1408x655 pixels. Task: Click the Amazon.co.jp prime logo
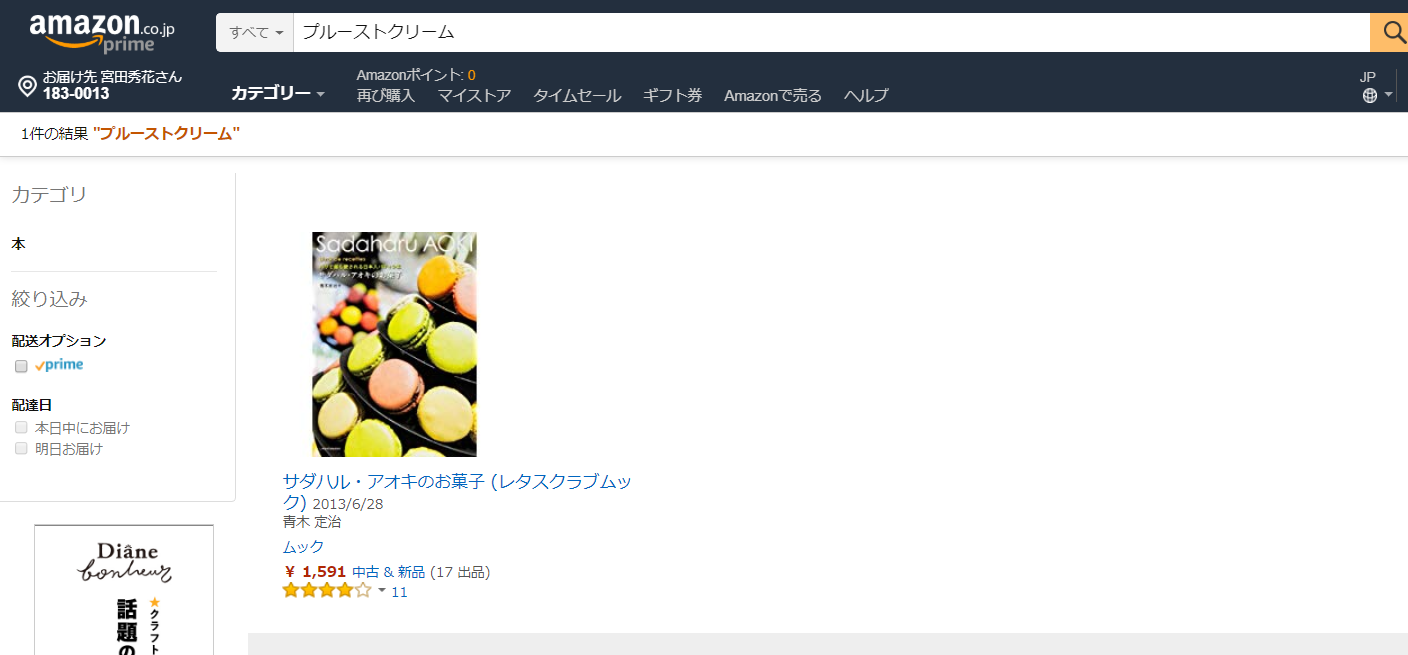pyautogui.click(x=102, y=32)
